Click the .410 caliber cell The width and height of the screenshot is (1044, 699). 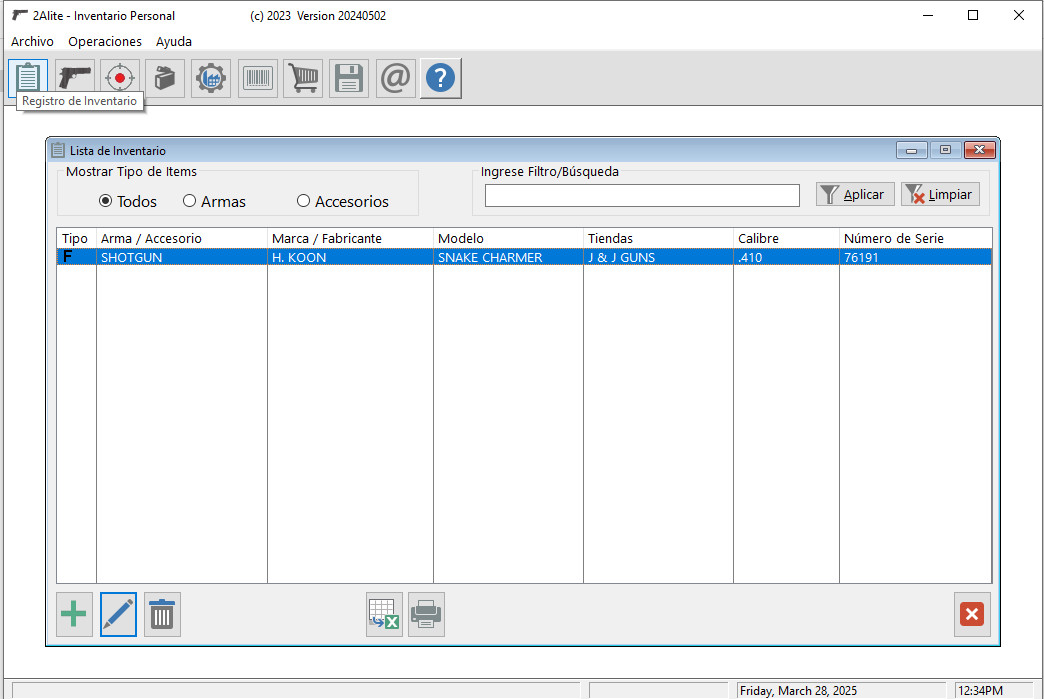click(x=786, y=257)
